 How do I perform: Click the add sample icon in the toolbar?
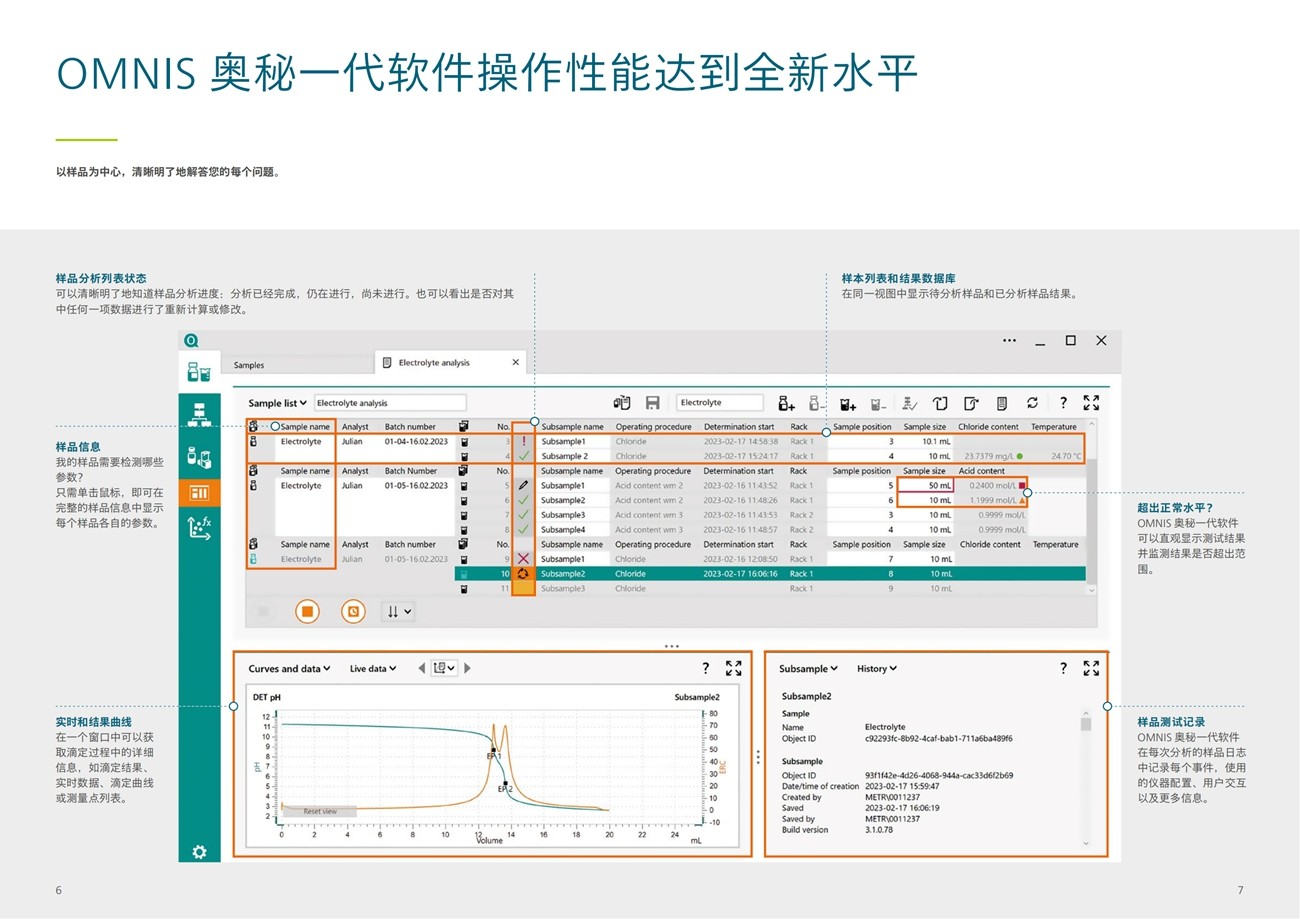tap(786, 403)
